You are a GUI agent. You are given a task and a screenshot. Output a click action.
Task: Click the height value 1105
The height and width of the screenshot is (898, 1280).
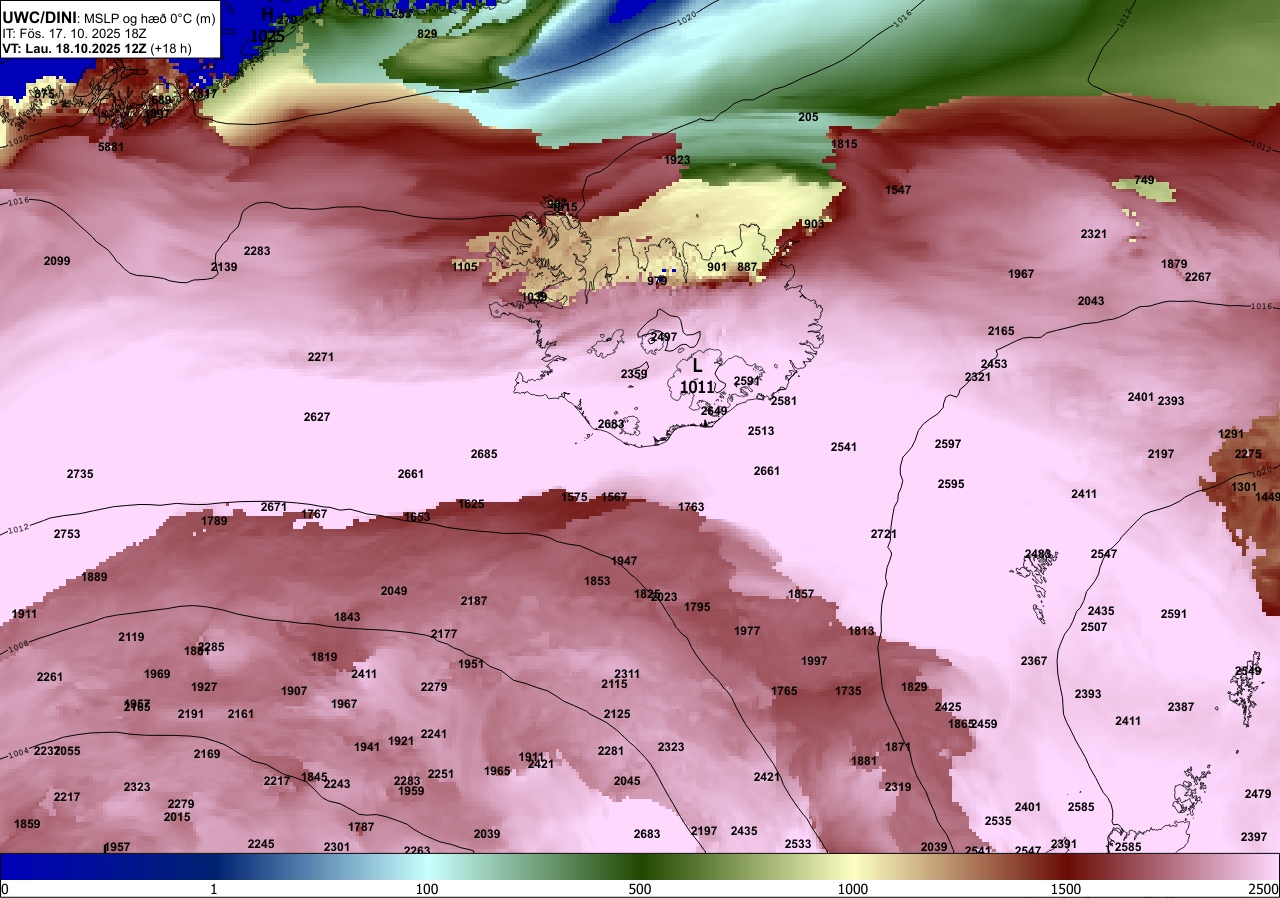466,267
